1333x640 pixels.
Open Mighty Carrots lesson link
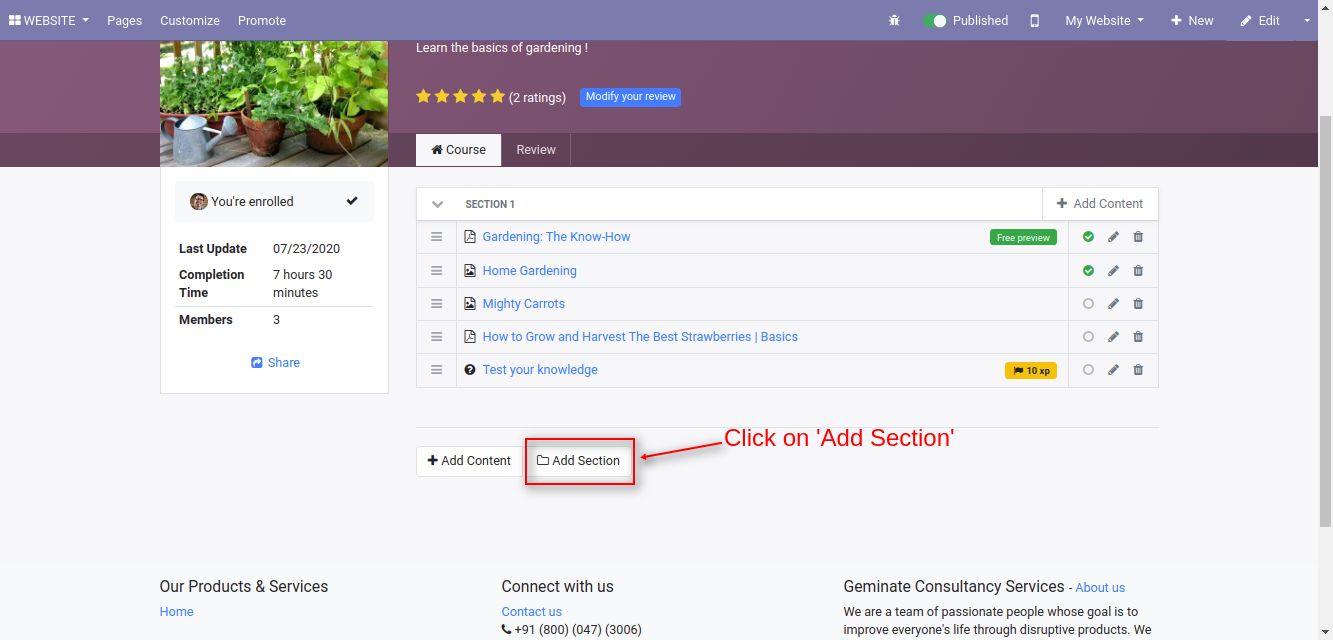(x=523, y=304)
